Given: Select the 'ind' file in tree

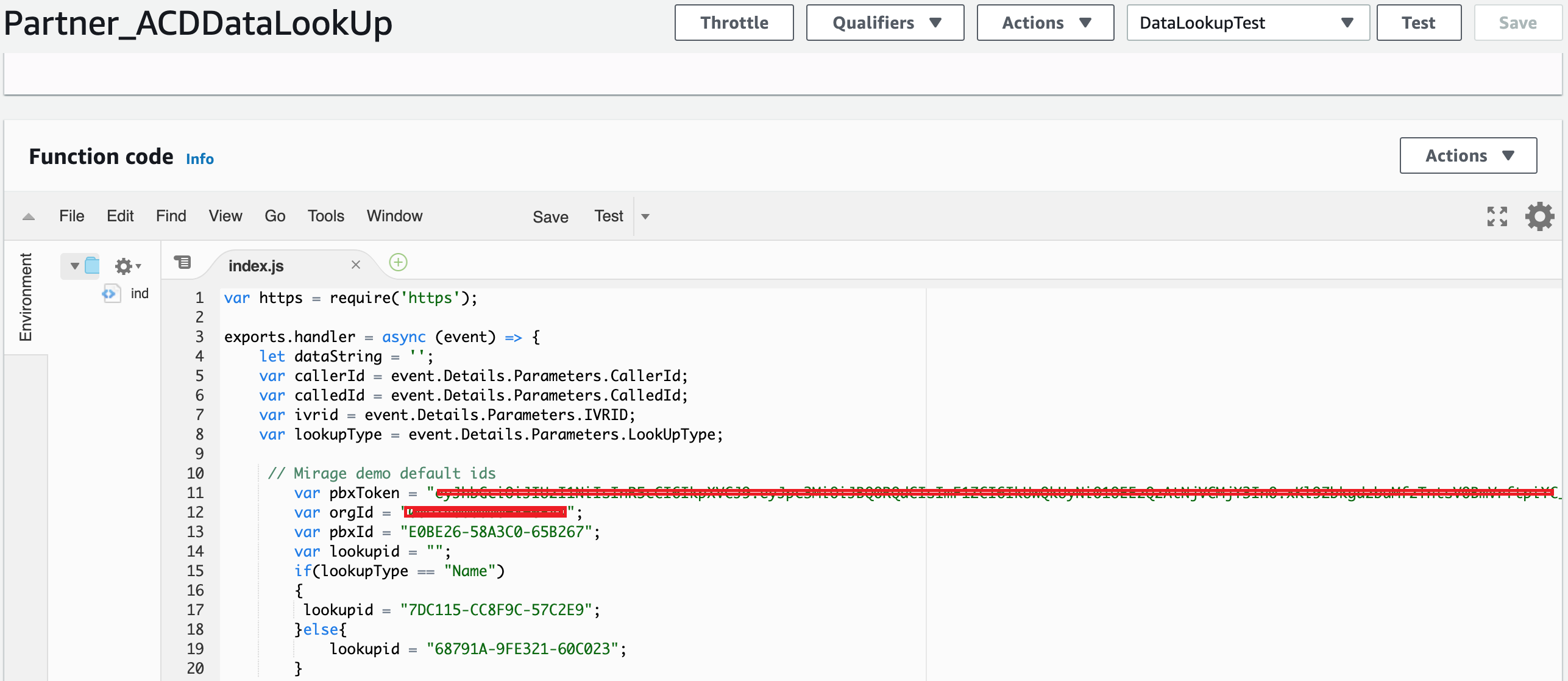Looking at the screenshot, I should click(x=140, y=293).
